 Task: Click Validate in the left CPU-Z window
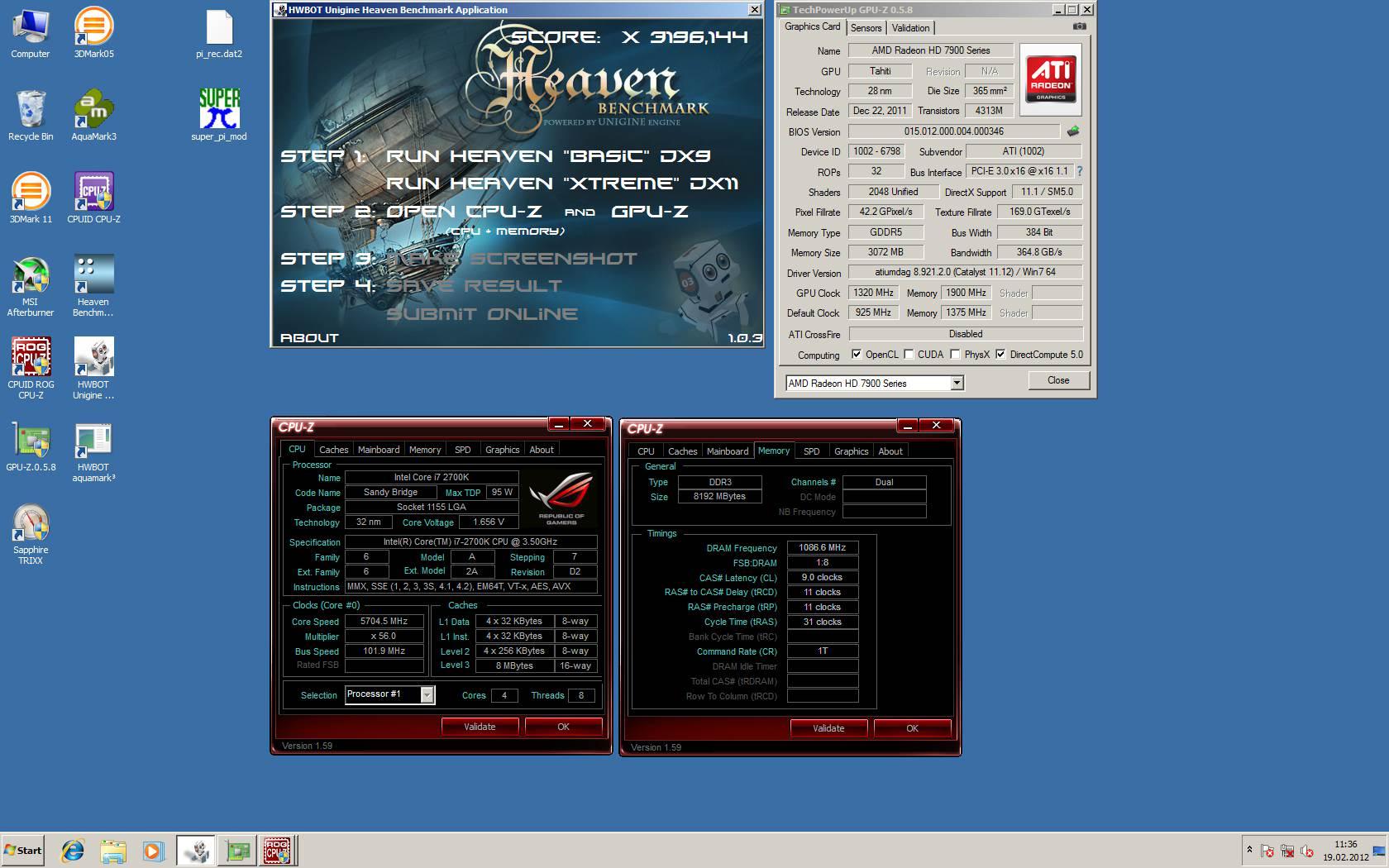pyautogui.click(x=480, y=727)
